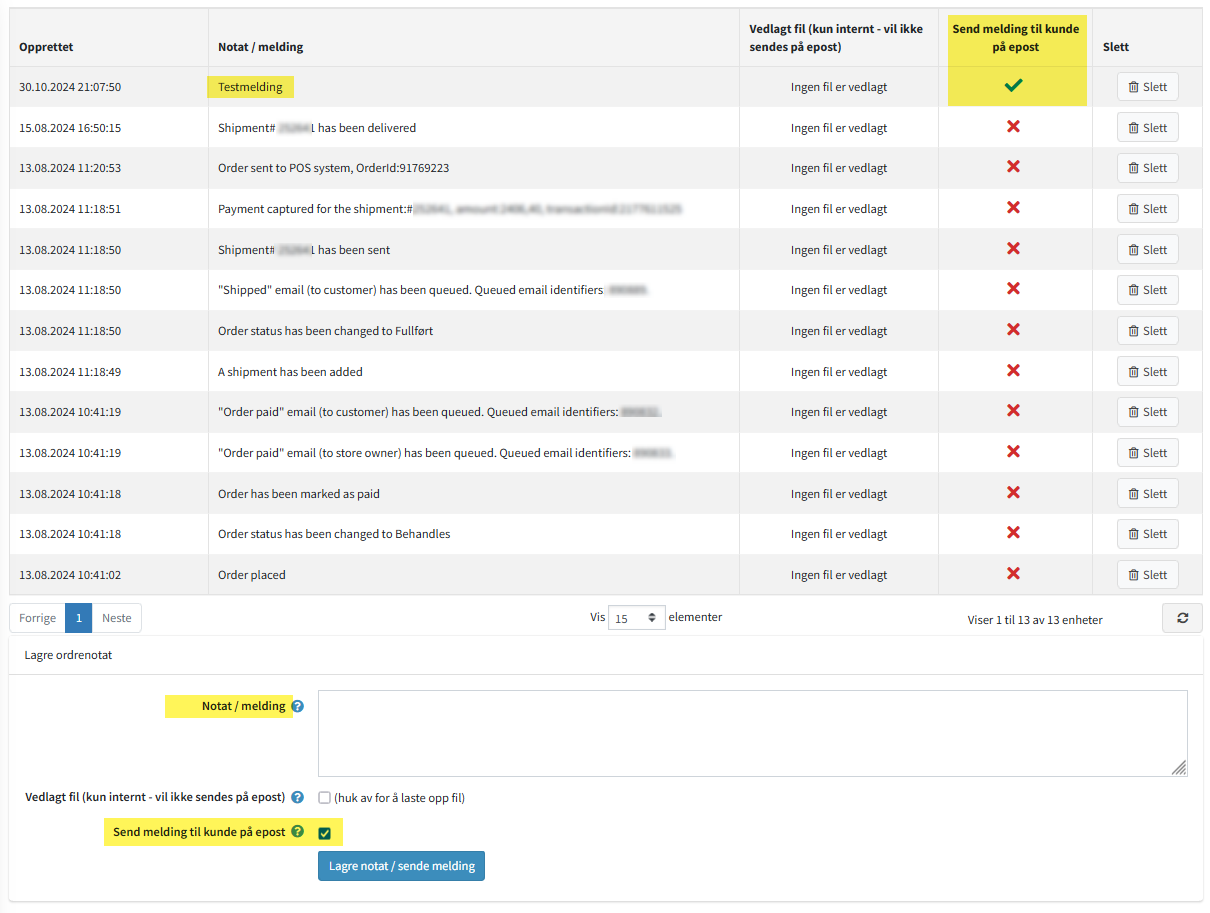
Task: Click the refresh icon button below the table
Action: coord(1182,618)
